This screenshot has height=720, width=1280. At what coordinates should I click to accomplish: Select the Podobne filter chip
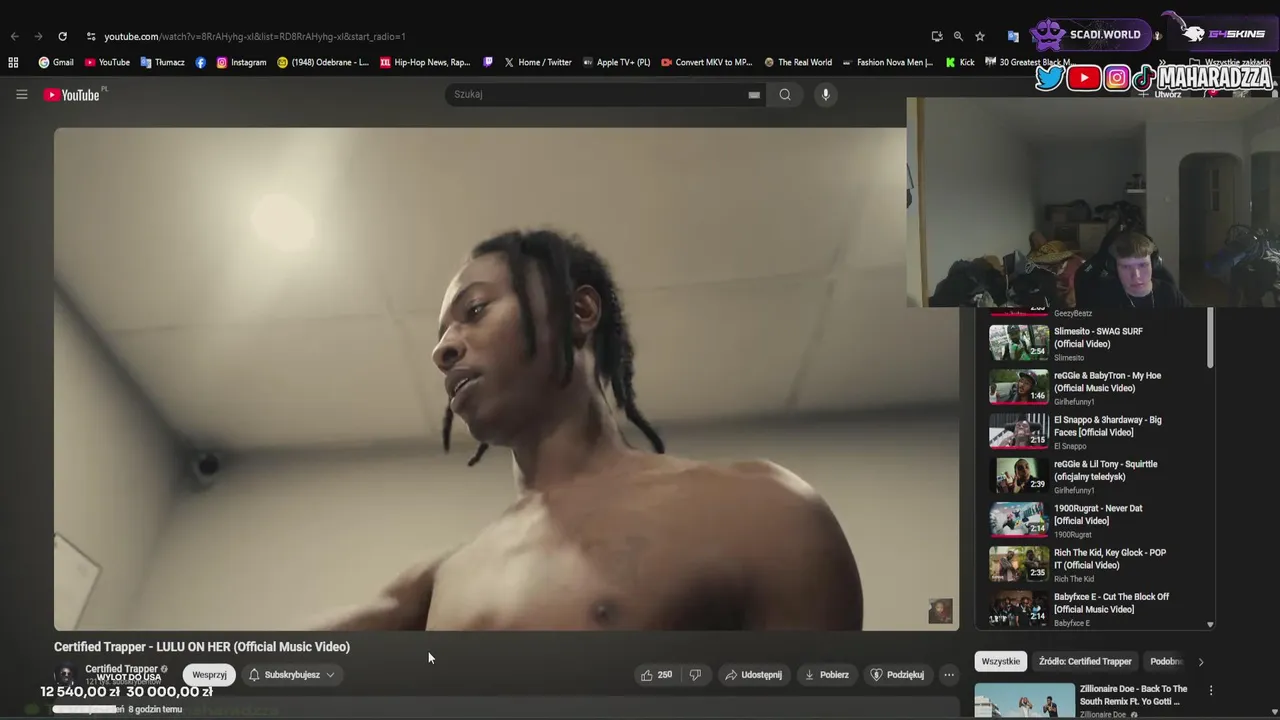(1165, 661)
